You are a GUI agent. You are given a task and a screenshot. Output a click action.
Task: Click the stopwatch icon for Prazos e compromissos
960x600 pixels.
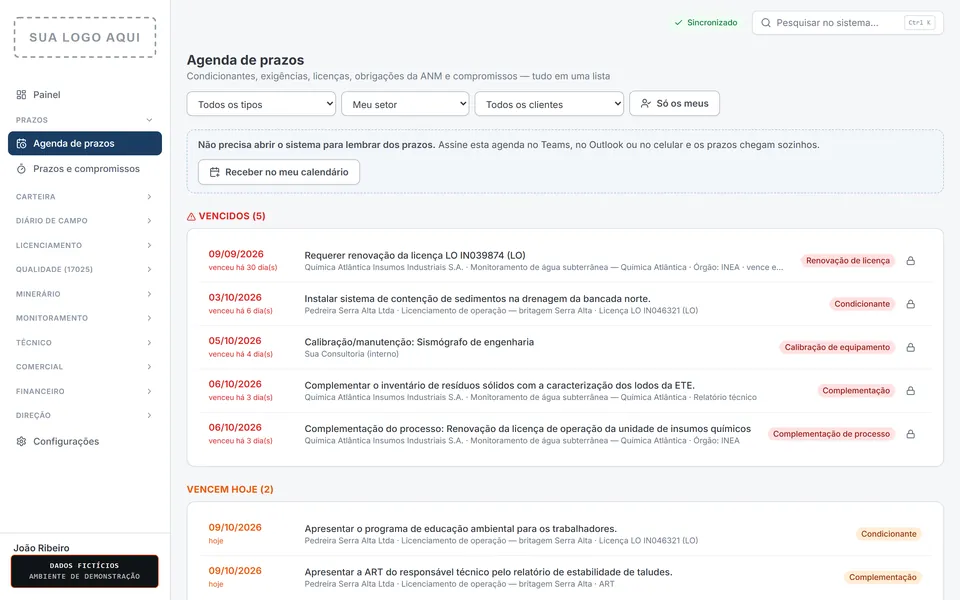tap(21, 168)
